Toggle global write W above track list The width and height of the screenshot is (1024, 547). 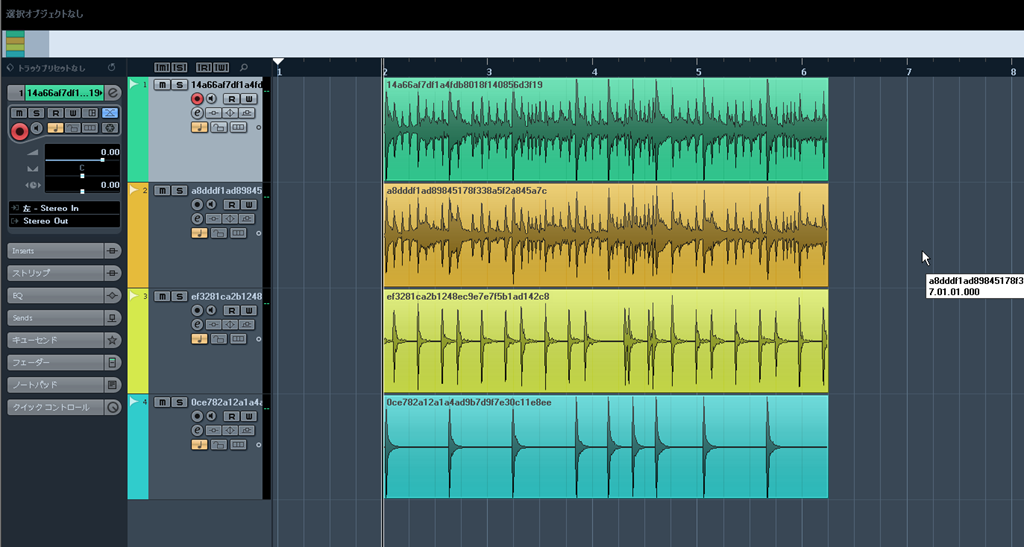click(x=221, y=67)
